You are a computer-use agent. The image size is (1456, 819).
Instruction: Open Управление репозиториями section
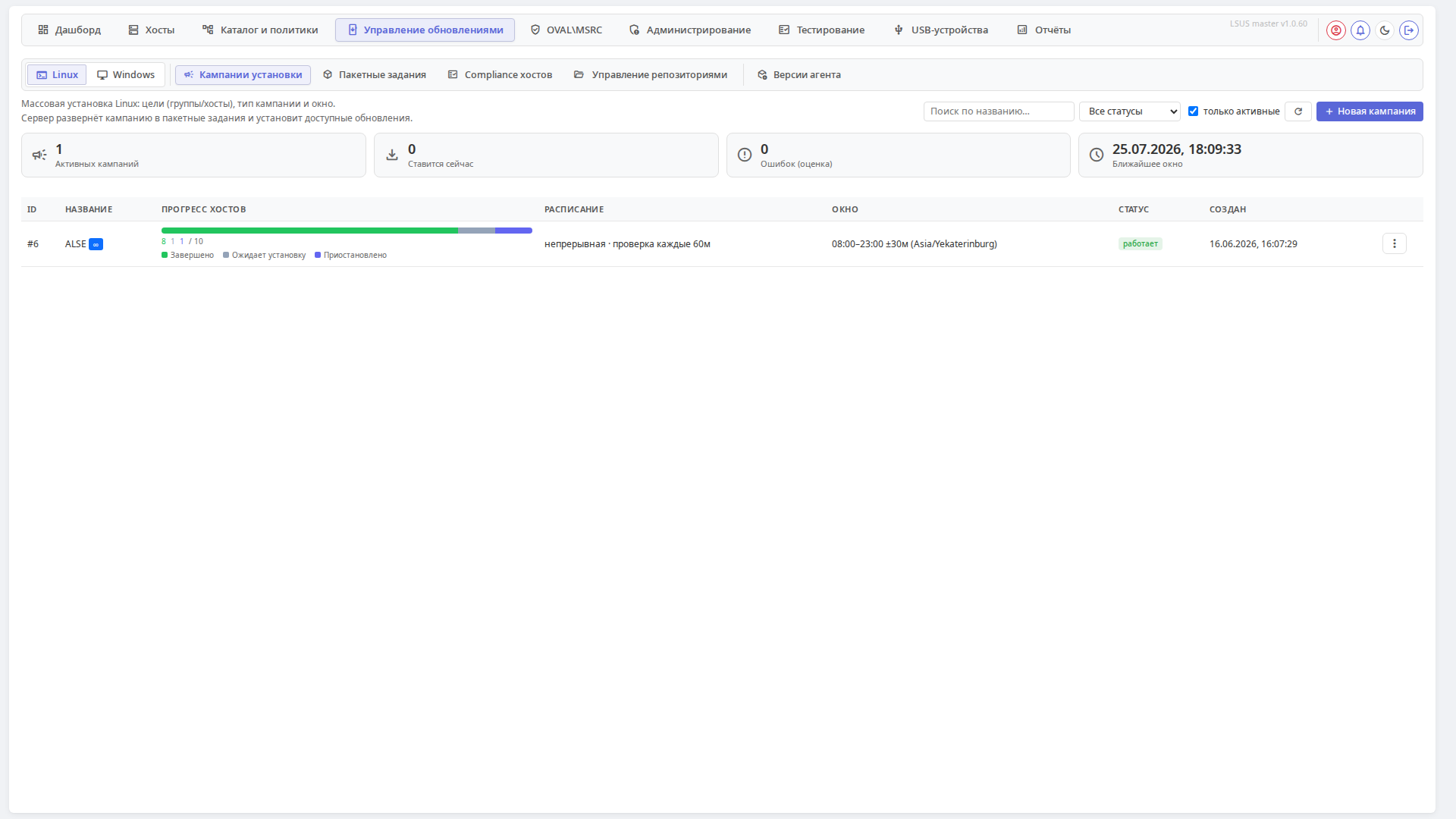point(651,74)
